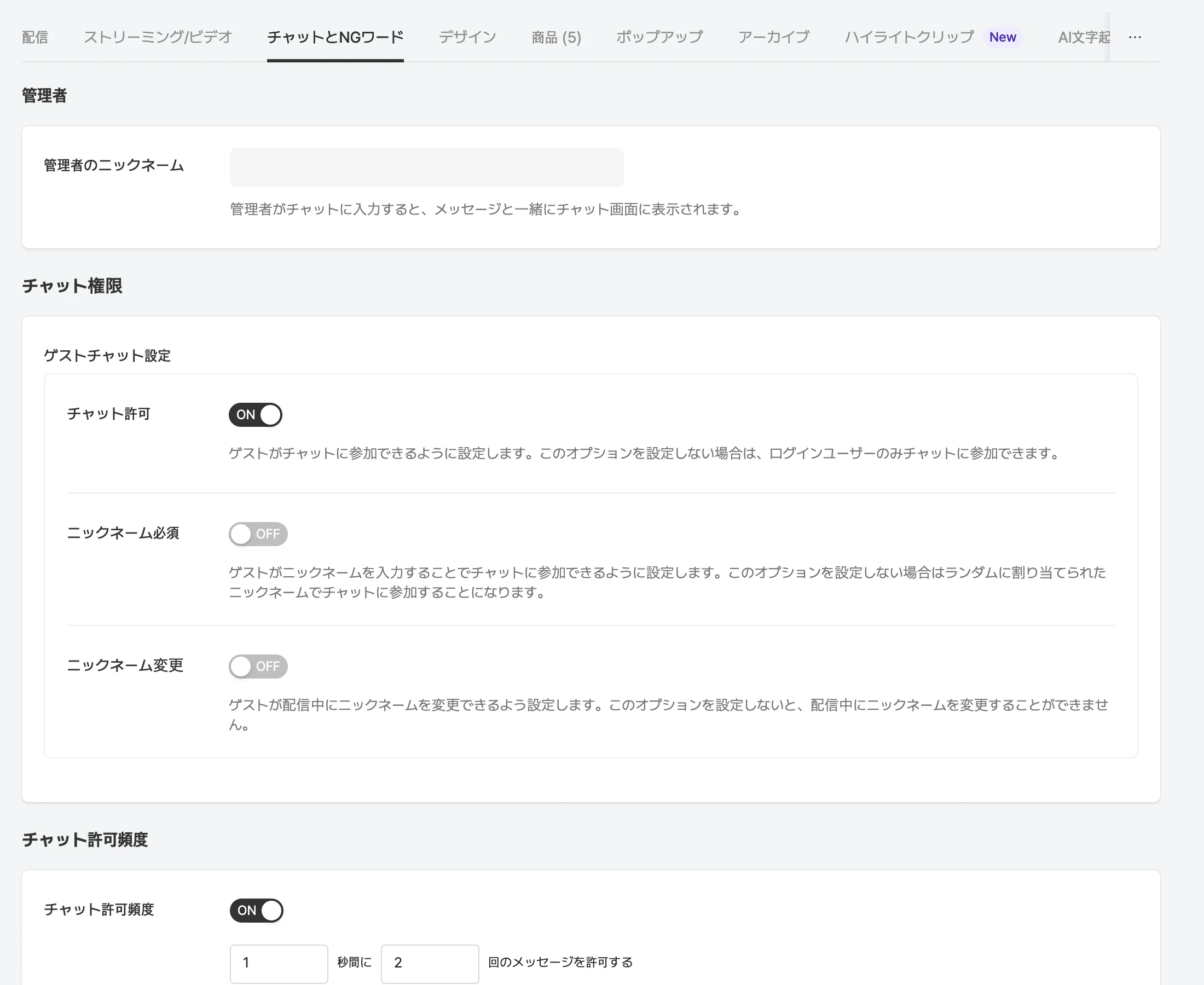Switch to the アーカイブ tab

click(x=773, y=37)
